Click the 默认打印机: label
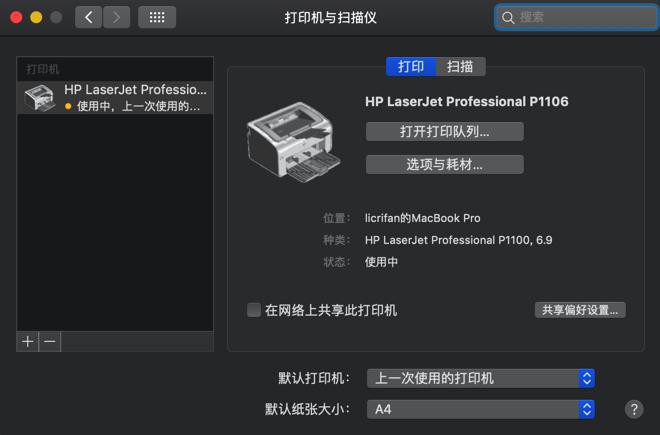Viewport: 660px width, 435px height. [314, 378]
